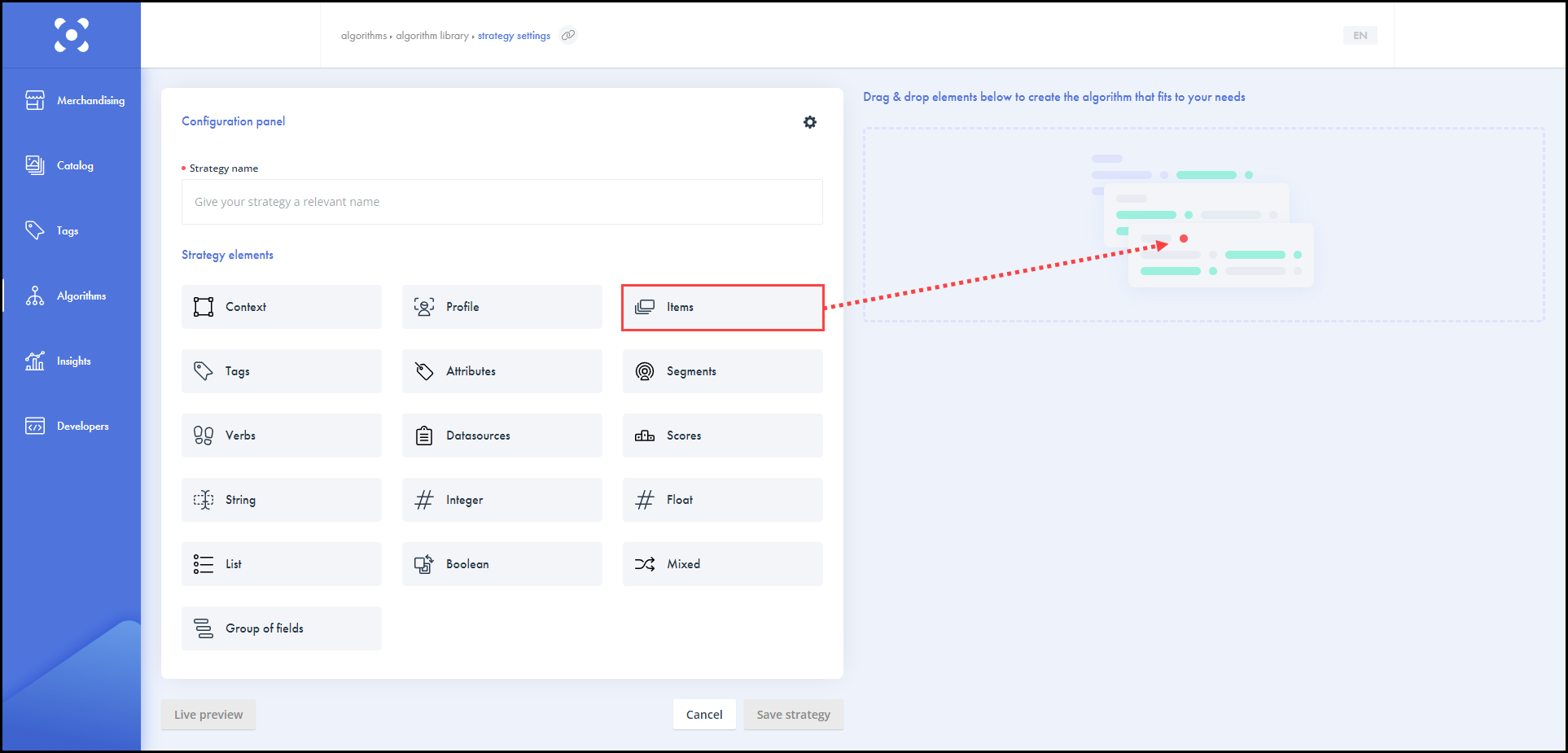Click the Live preview button

point(208,715)
